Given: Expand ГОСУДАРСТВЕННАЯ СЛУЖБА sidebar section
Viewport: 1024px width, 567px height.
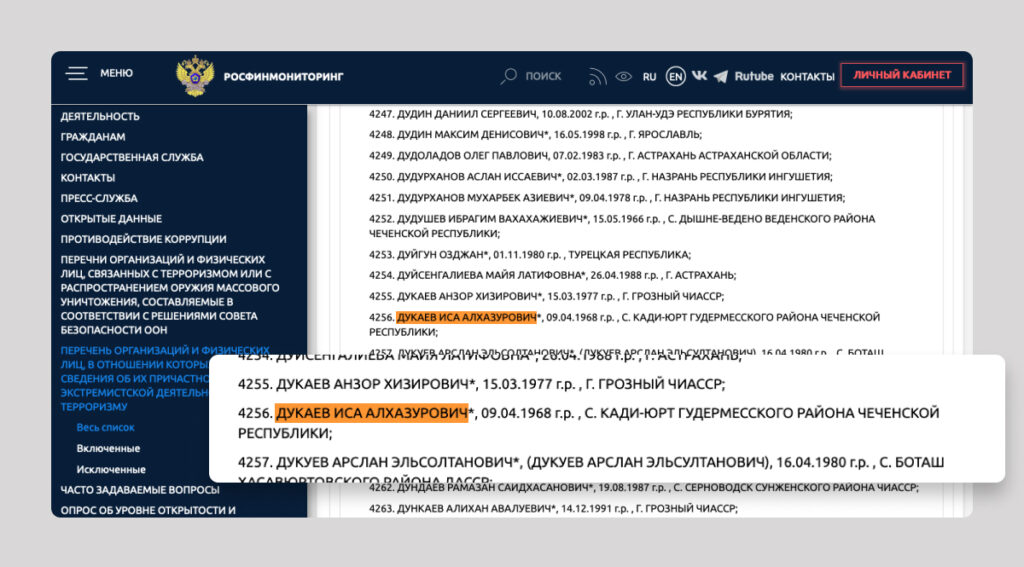Looking at the screenshot, I should 131,157.
